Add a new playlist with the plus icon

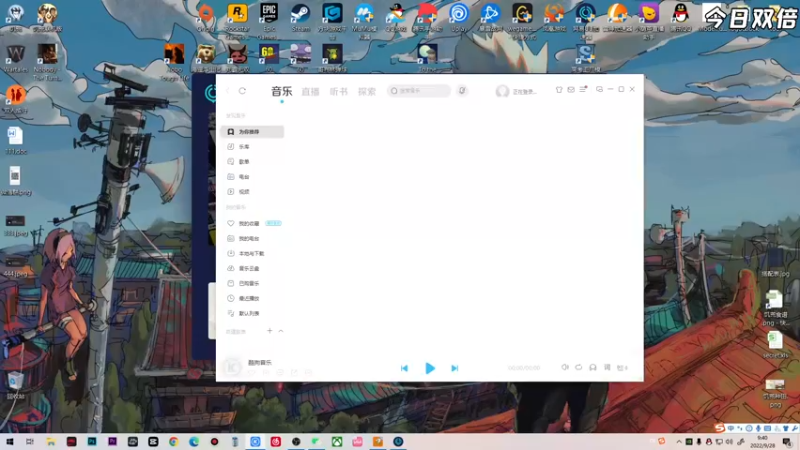point(269,331)
